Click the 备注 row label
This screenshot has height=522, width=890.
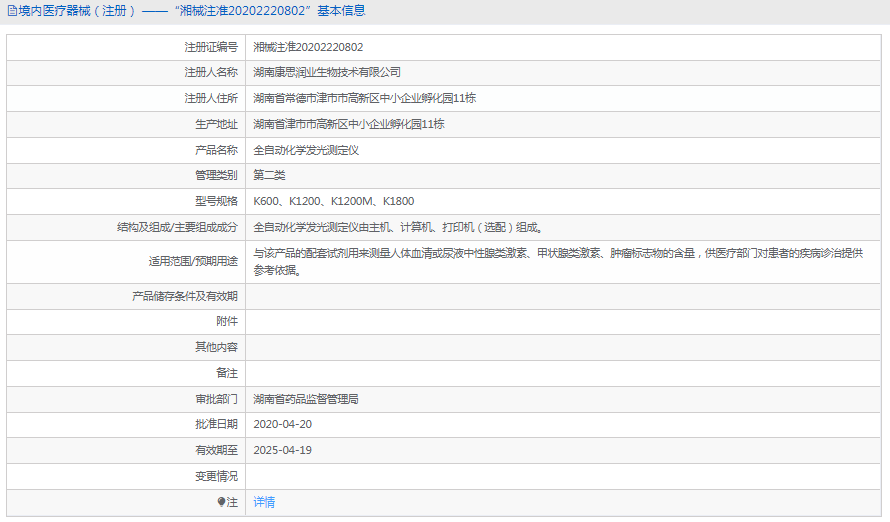pyautogui.click(x=227, y=373)
